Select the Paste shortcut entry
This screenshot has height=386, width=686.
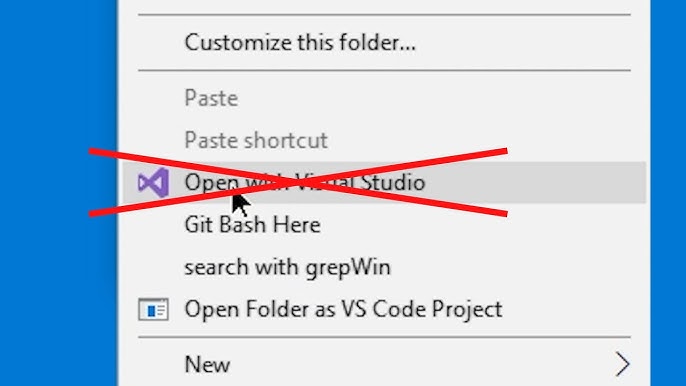[256, 140]
